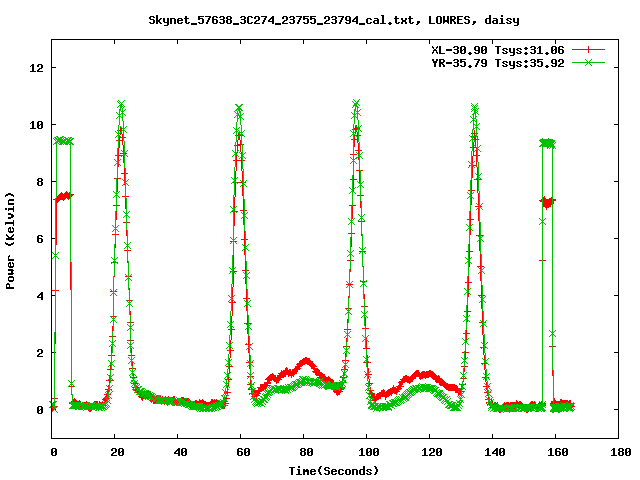Select legend entry YR-35.79 Tsys:35.92
This screenshot has width=640, height=480.
click(x=498, y=63)
